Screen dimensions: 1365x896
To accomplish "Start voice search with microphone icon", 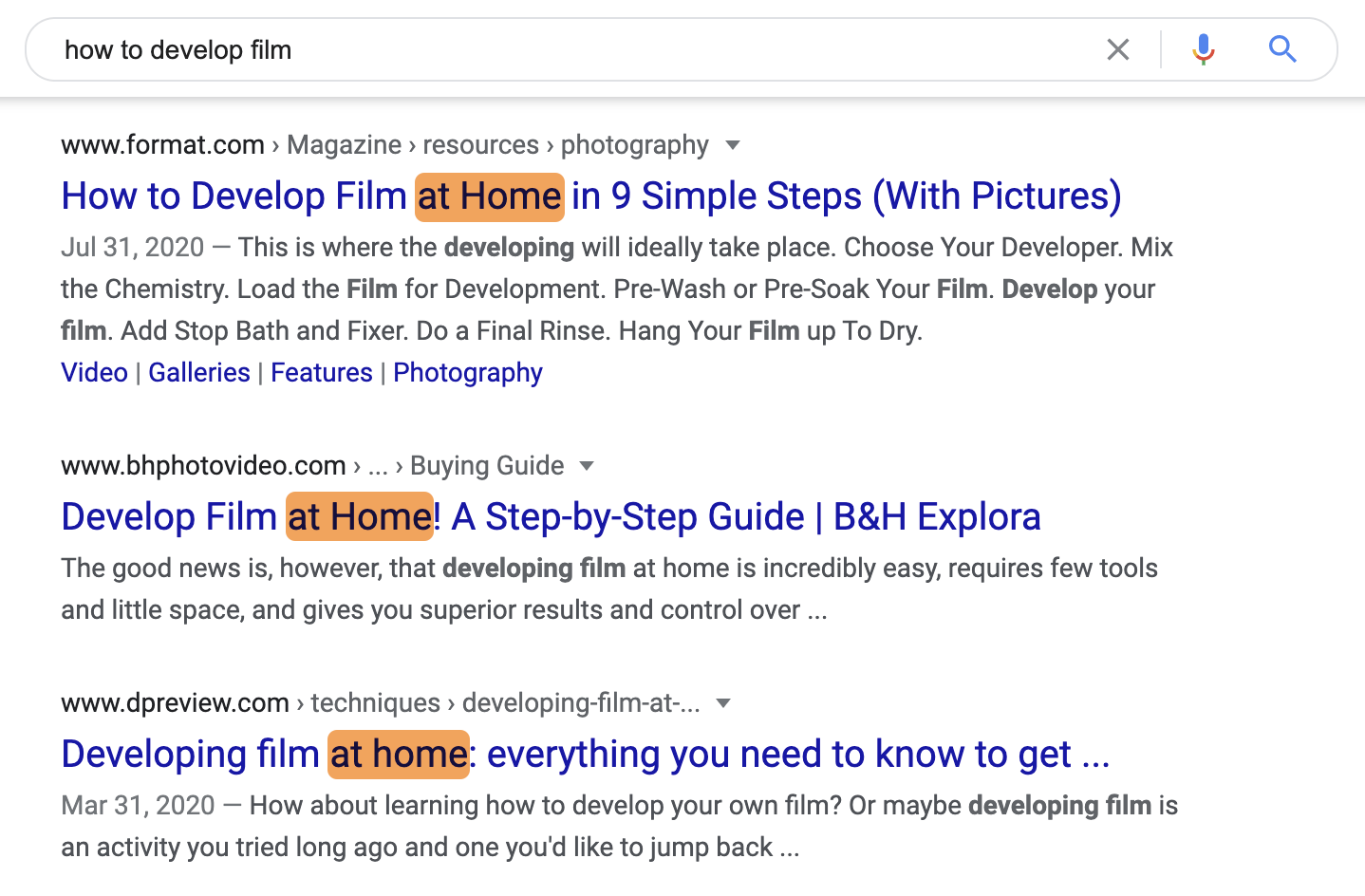I will (1203, 49).
